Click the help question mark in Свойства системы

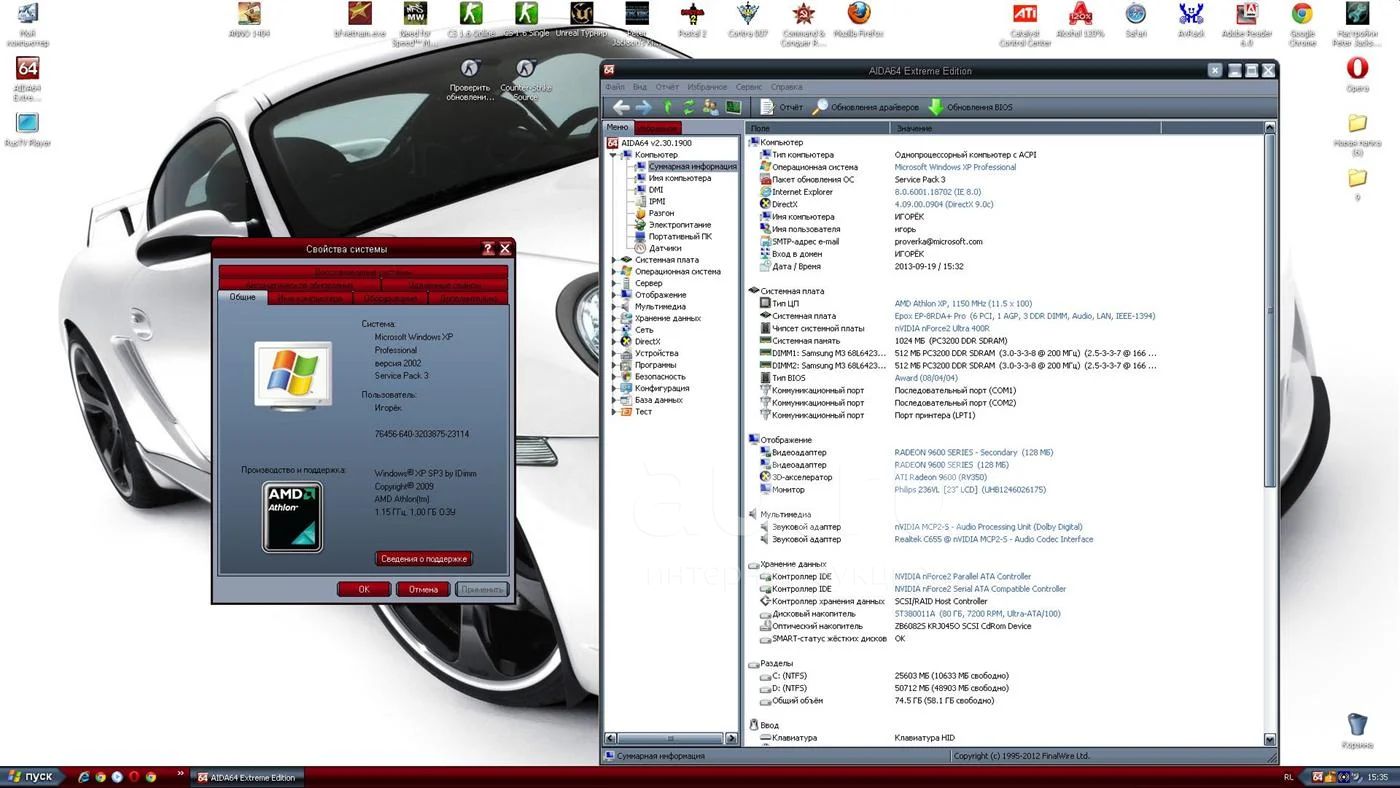pyautogui.click(x=488, y=249)
